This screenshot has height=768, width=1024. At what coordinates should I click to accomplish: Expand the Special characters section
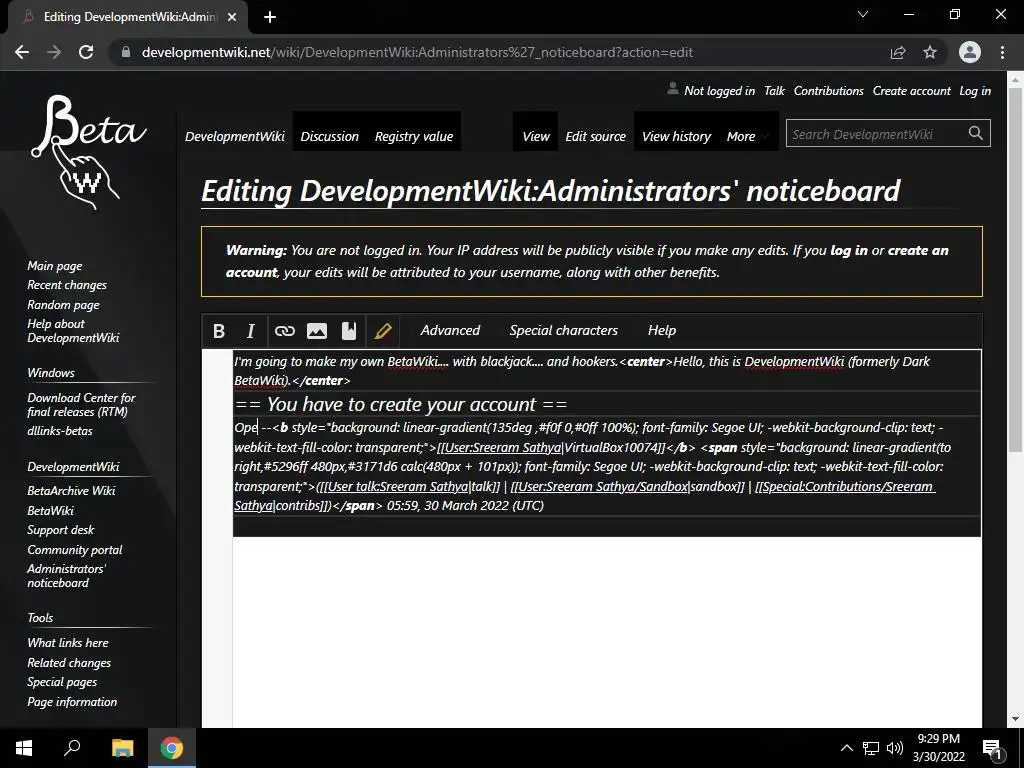(564, 330)
